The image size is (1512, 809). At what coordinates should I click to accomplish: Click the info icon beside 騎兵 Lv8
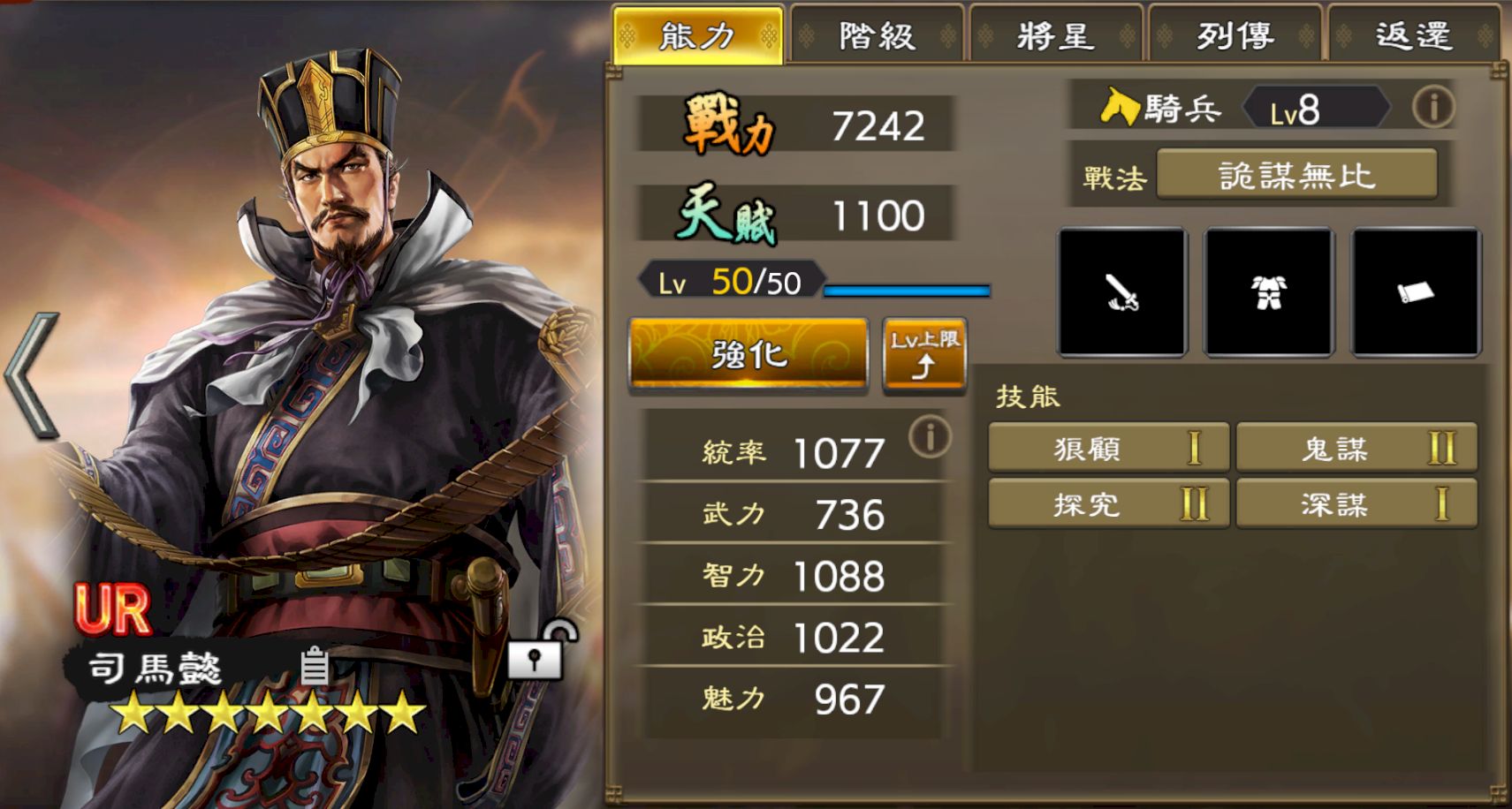1432,108
